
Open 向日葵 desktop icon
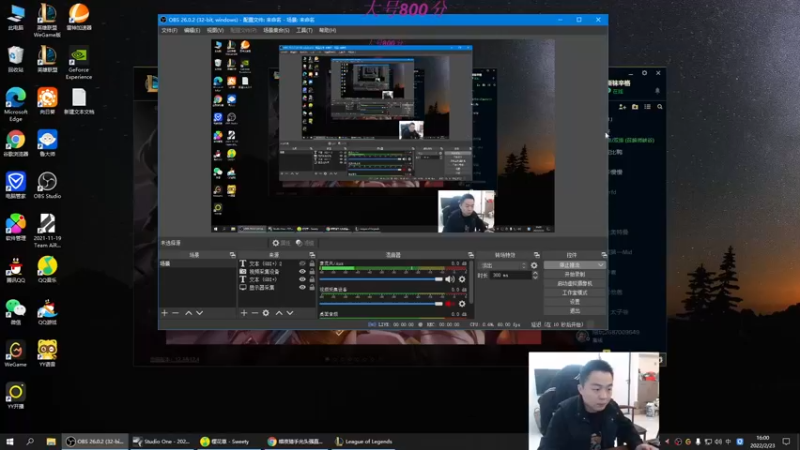(47, 101)
